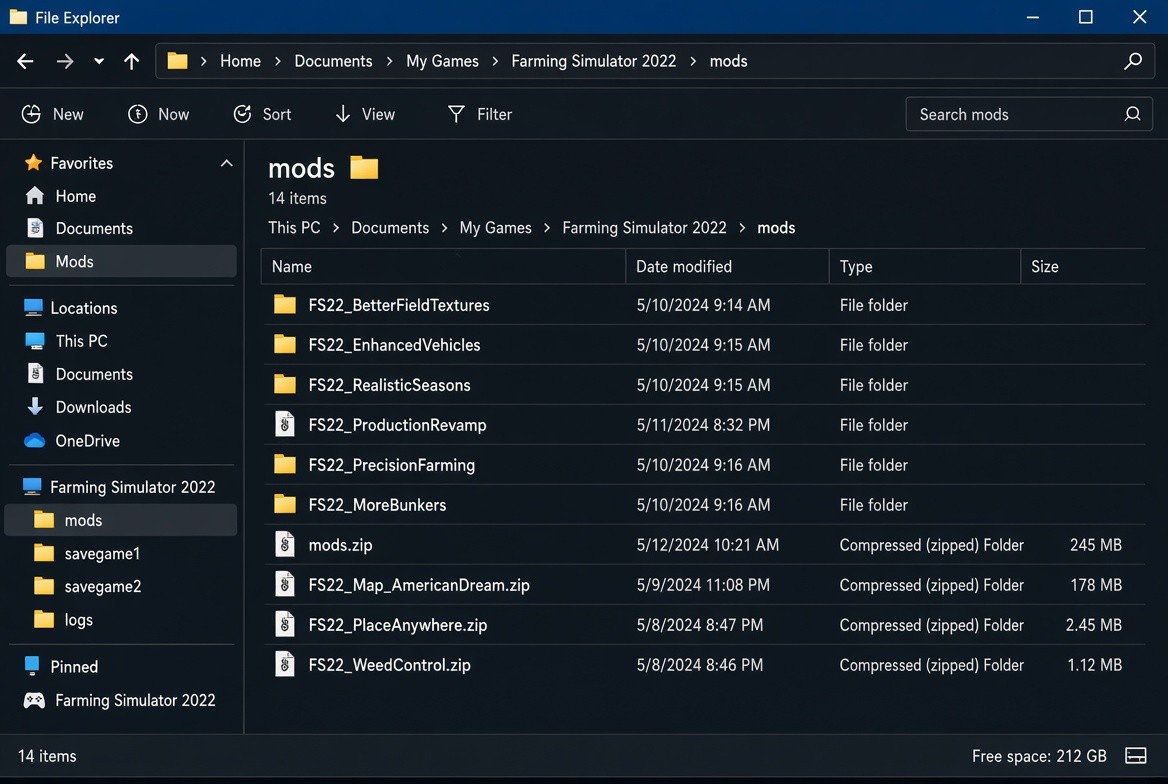Screen dimensions: 1168x784
Task: Open recent locations dropdown arrow
Action: point(99,61)
